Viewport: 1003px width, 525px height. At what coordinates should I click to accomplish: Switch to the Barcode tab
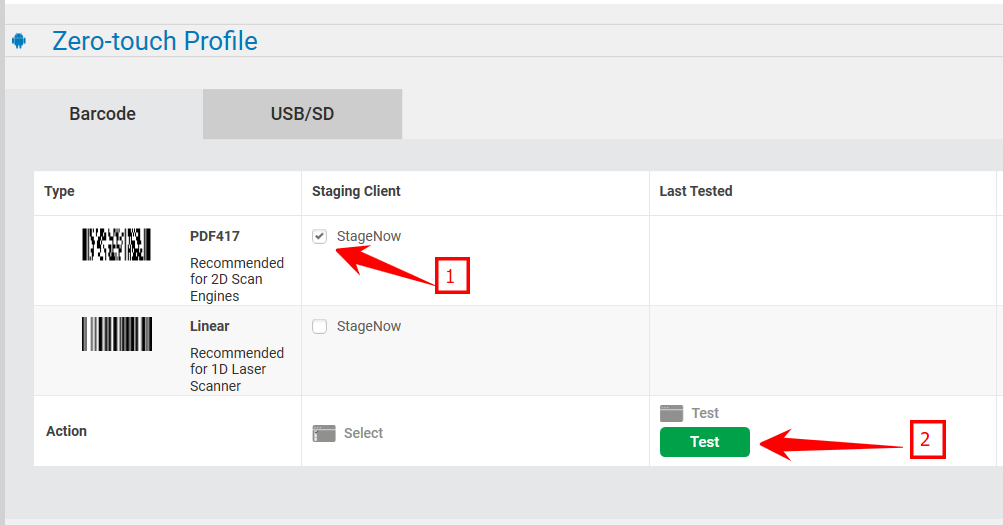click(x=102, y=114)
